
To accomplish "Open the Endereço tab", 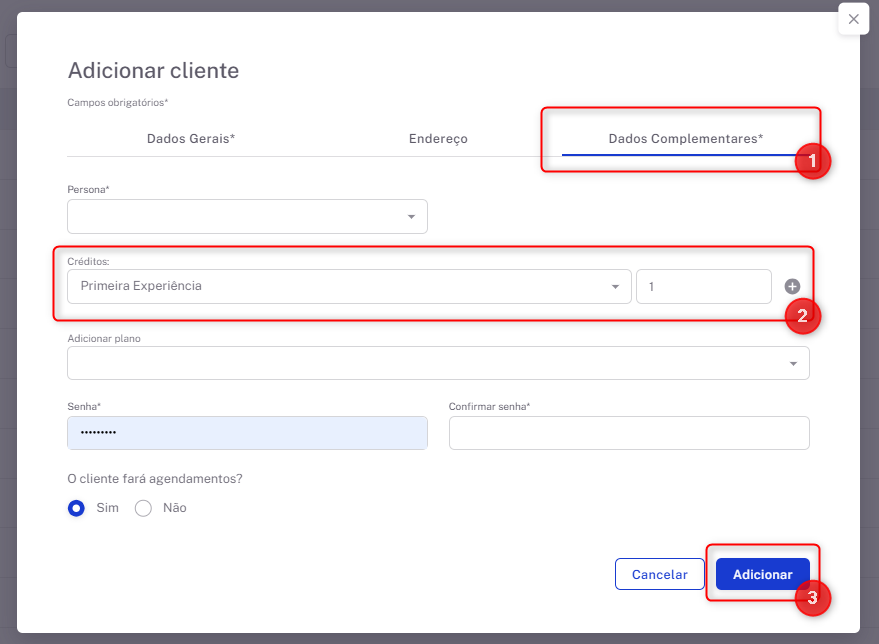I will pos(438,139).
